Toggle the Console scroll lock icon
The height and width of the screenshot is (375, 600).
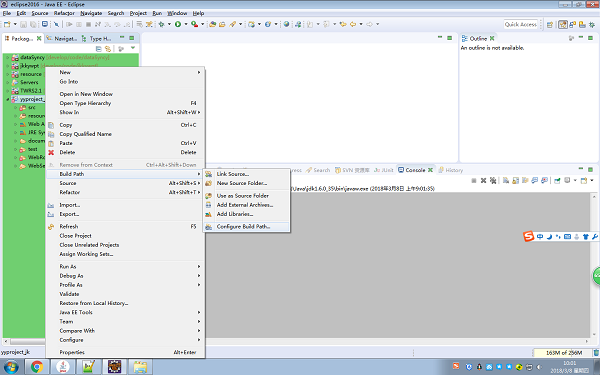(x=515, y=180)
